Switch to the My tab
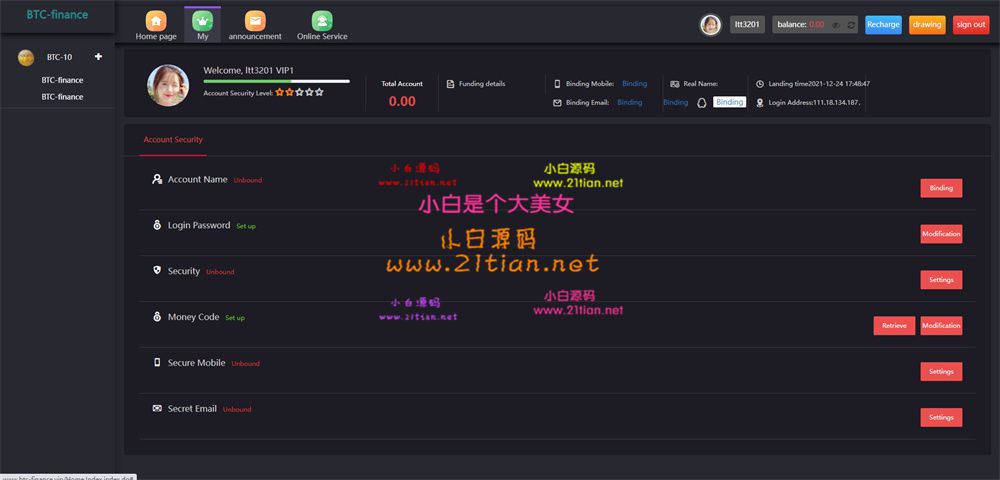 pos(203,23)
